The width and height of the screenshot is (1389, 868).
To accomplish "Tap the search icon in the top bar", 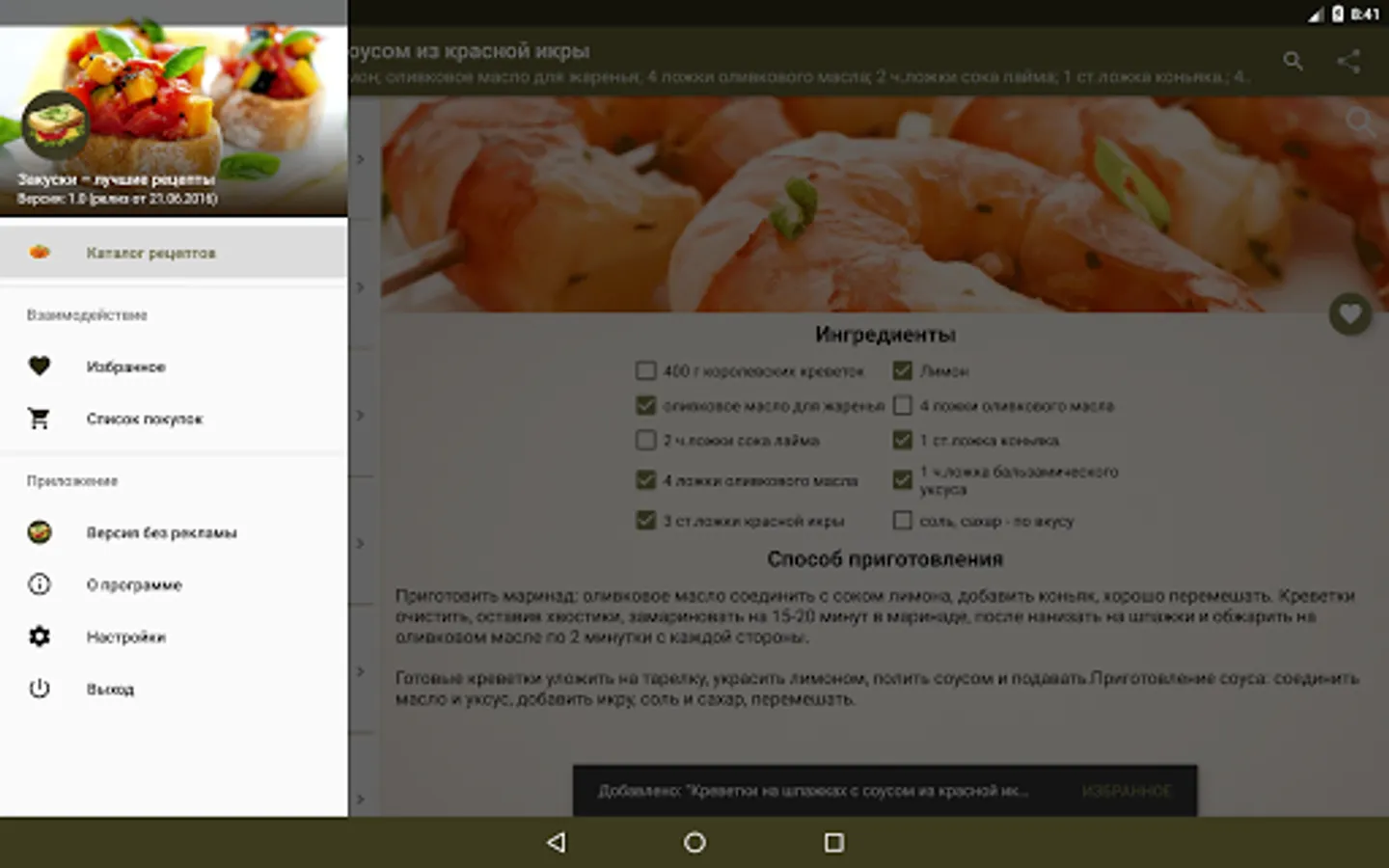I will click(x=1294, y=62).
